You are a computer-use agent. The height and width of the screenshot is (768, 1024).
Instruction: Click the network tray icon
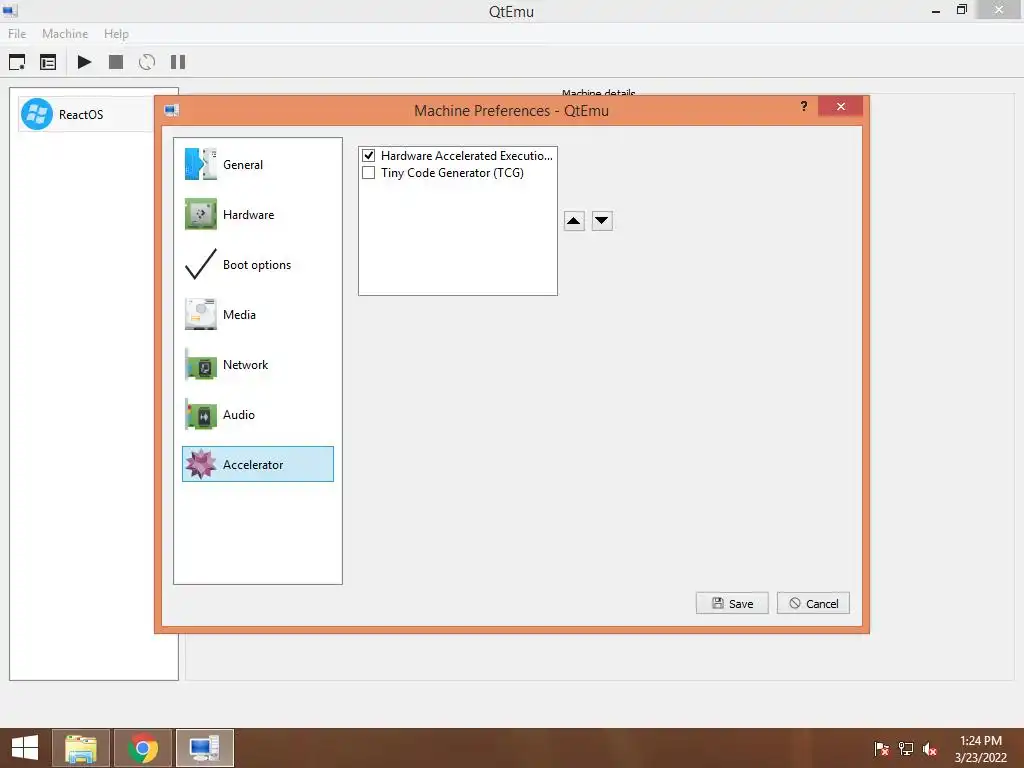click(906, 749)
